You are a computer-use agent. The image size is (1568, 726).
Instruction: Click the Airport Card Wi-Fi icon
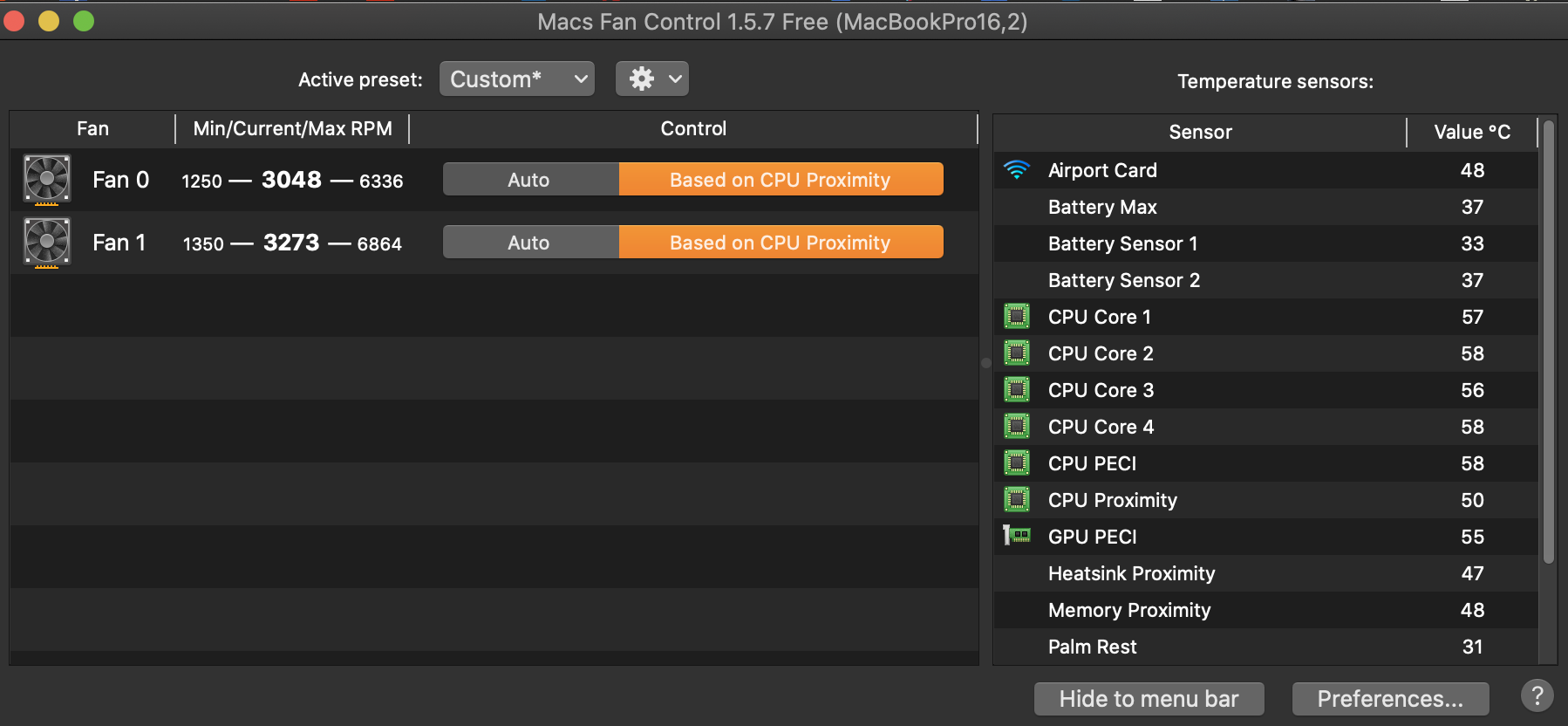[1017, 170]
